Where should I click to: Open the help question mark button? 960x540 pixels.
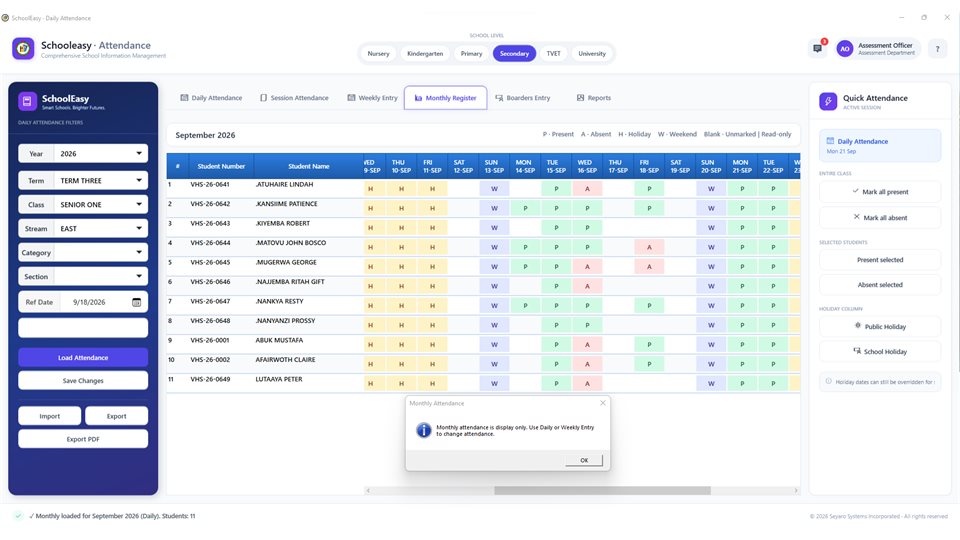937,49
